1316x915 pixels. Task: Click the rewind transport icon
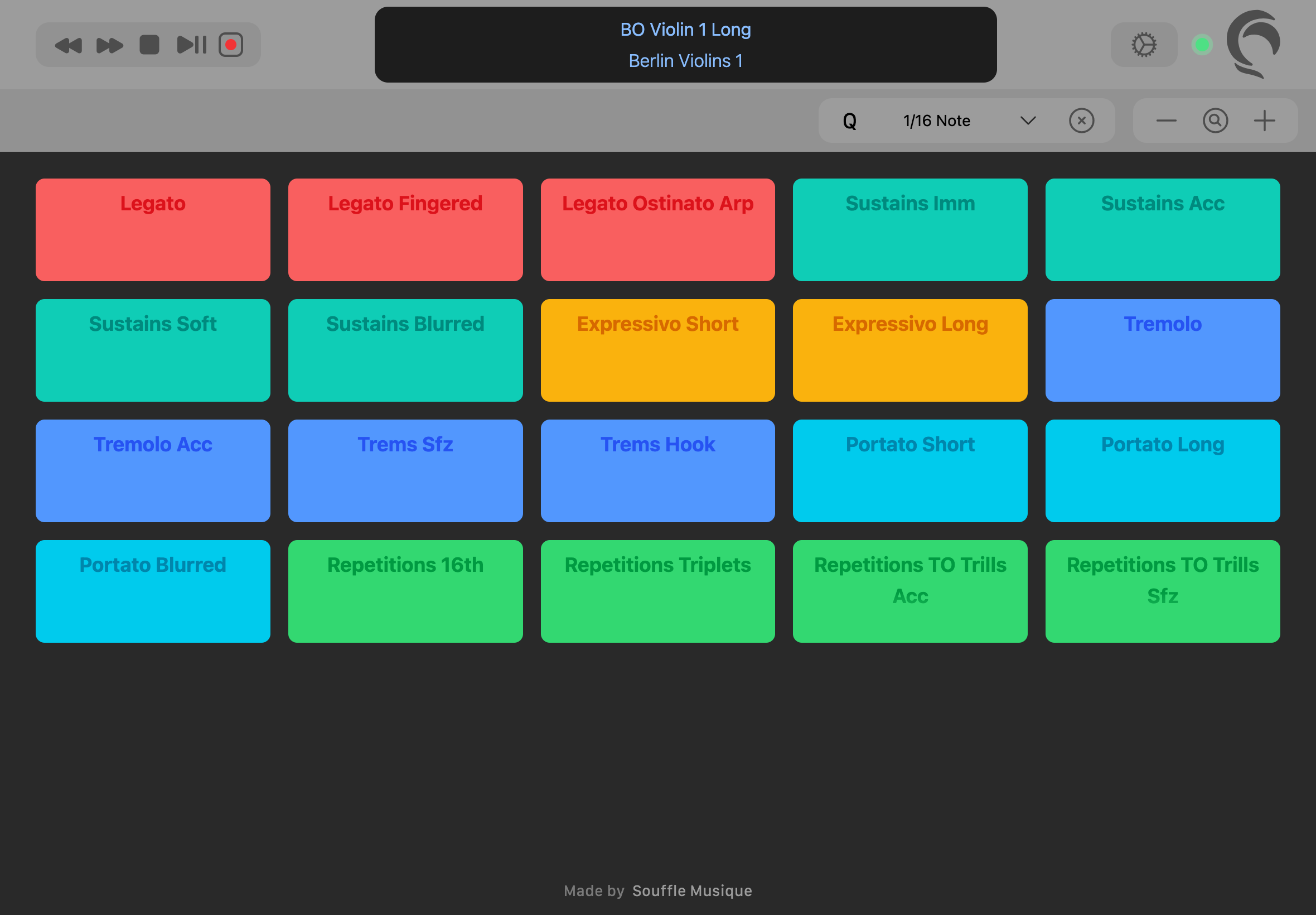tap(68, 45)
